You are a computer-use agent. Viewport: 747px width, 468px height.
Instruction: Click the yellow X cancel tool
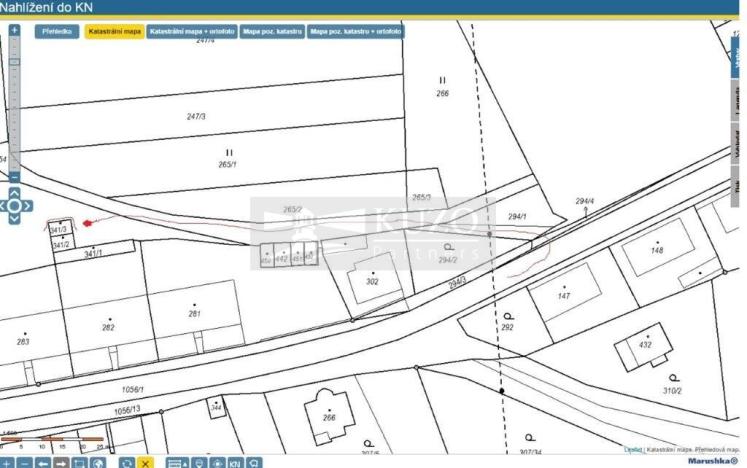[145, 463]
